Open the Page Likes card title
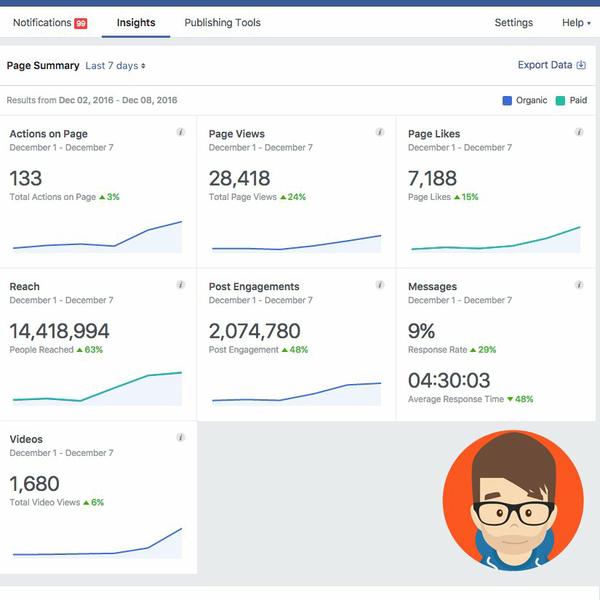The image size is (600, 600). click(x=434, y=134)
